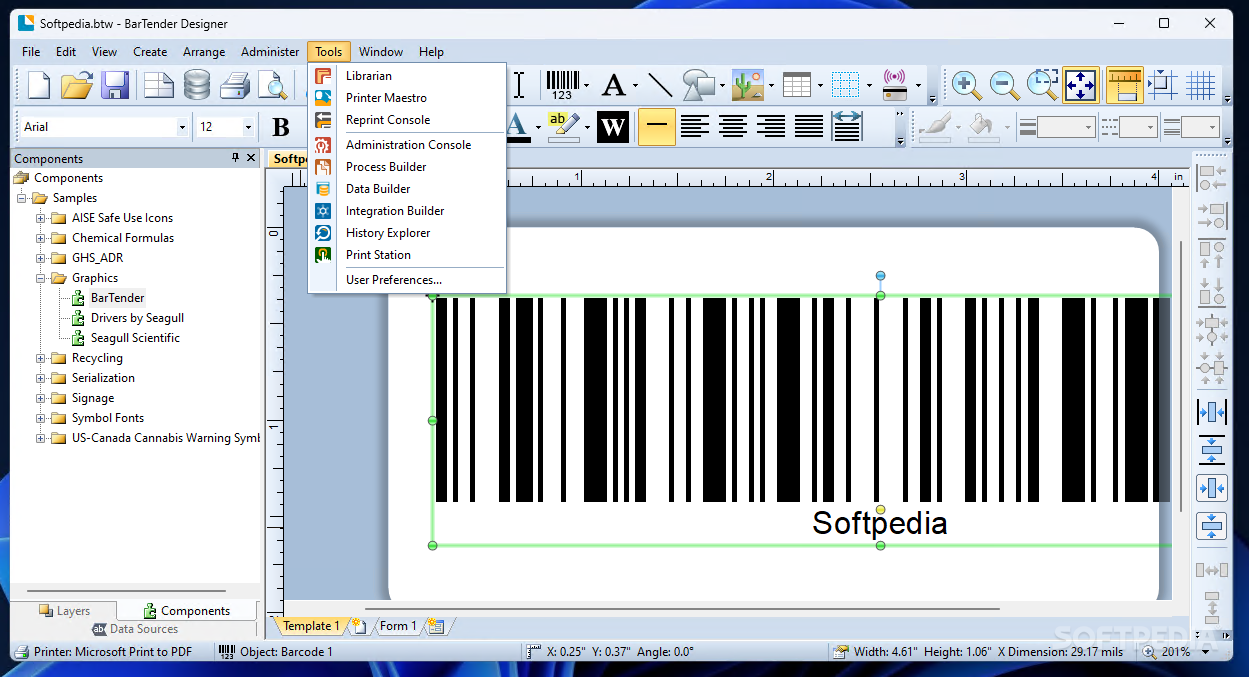Viewport: 1249px width, 677px height.
Task: Choose Printer Maestro from Tools menu
Action: point(407,98)
